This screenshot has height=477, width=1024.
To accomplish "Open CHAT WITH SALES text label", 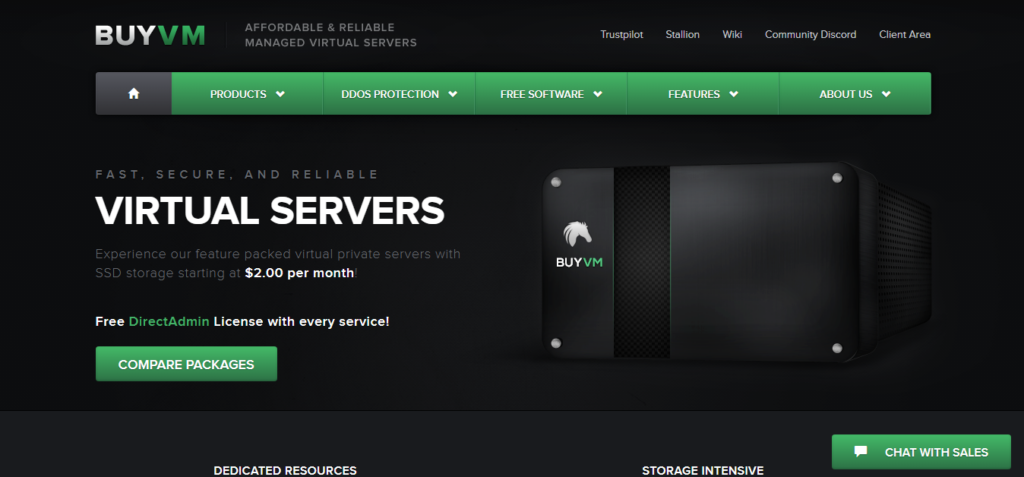I will coord(936,452).
